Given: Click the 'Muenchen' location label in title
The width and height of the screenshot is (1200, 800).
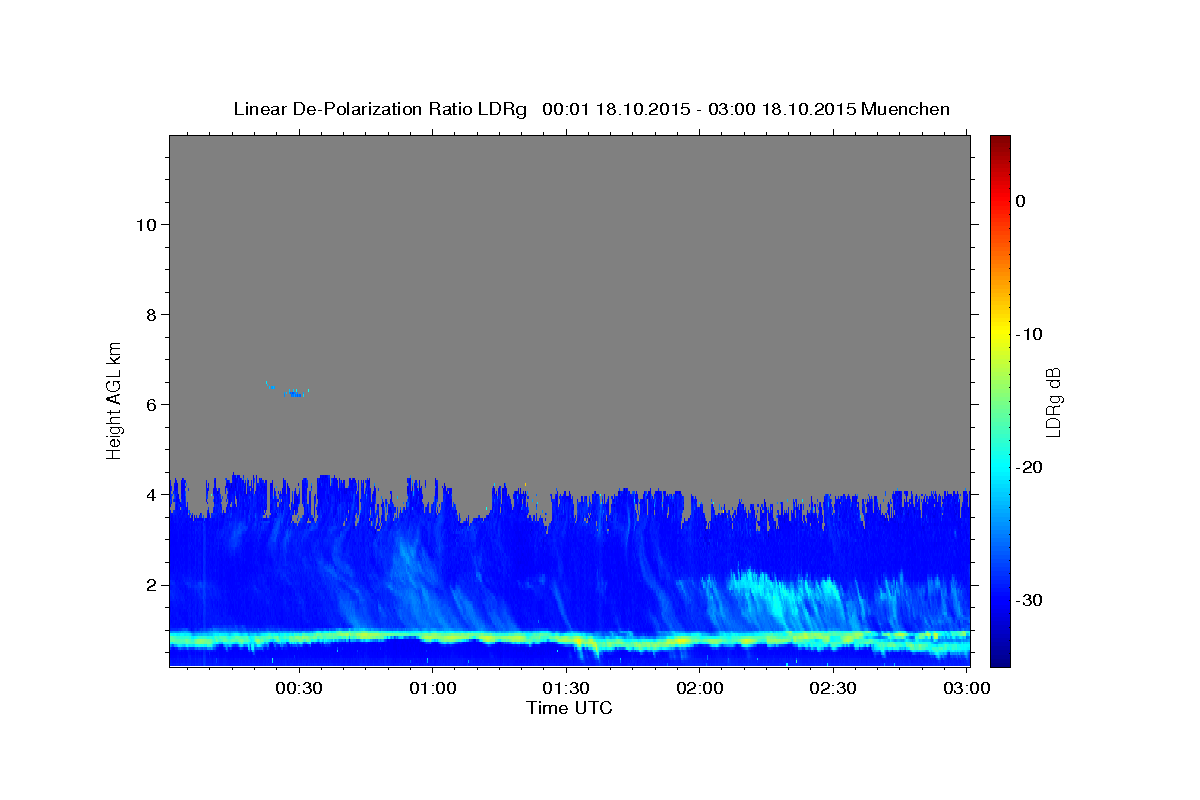Looking at the screenshot, I should tap(903, 109).
